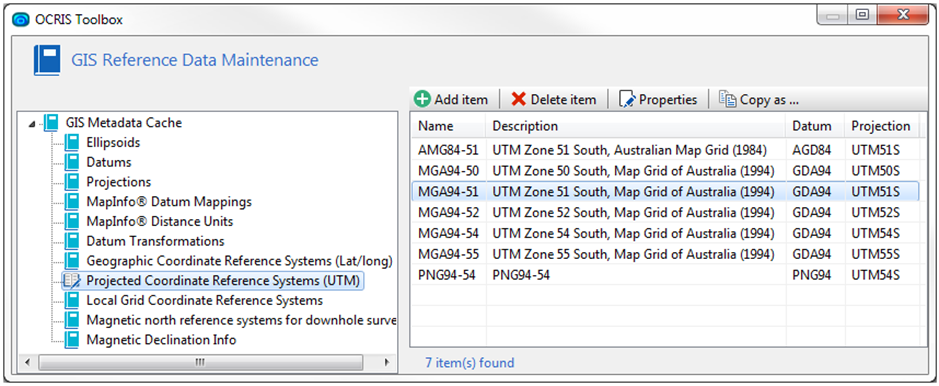
Task: Select MapInfo® Datum Mappings in the tree
Action: (x=169, y=202)
